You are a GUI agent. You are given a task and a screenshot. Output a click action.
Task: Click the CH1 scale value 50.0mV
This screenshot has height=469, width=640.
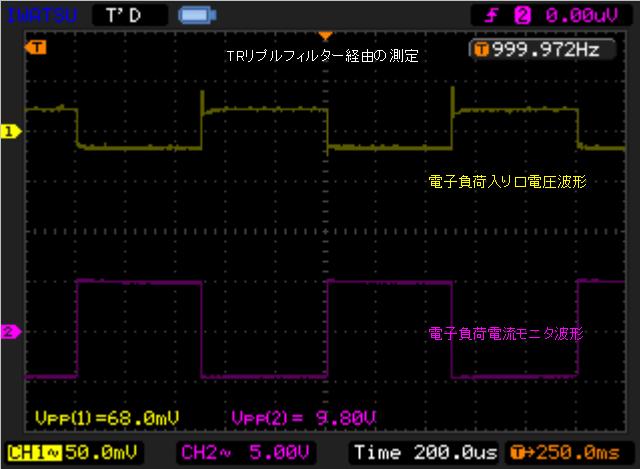click(101, 452)
